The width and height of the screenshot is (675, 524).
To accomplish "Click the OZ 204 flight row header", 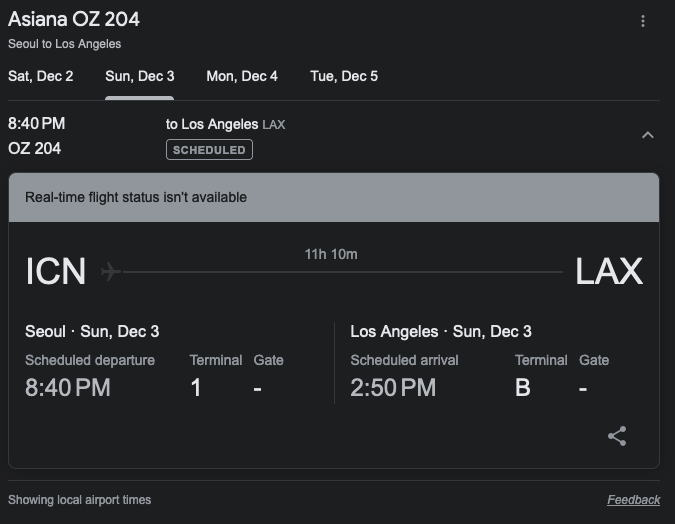I will pyautogui.click(x=334, y=136).
